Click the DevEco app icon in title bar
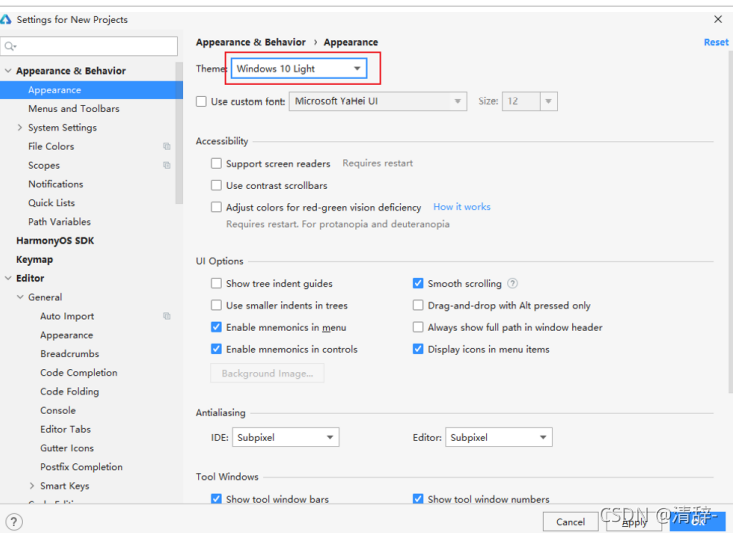The width and height of the screenshot is (733, 533). 6,20
